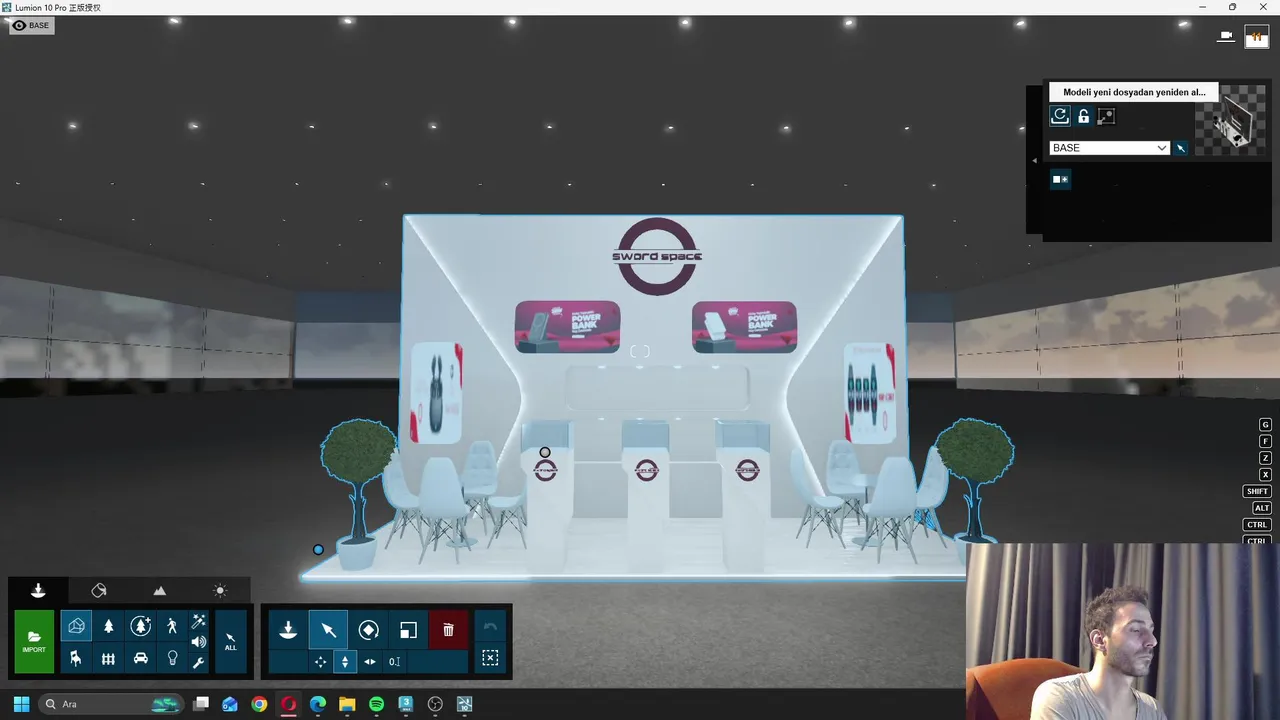
Task: Select the booth object handle near the counter
Action: click(545, 453)
